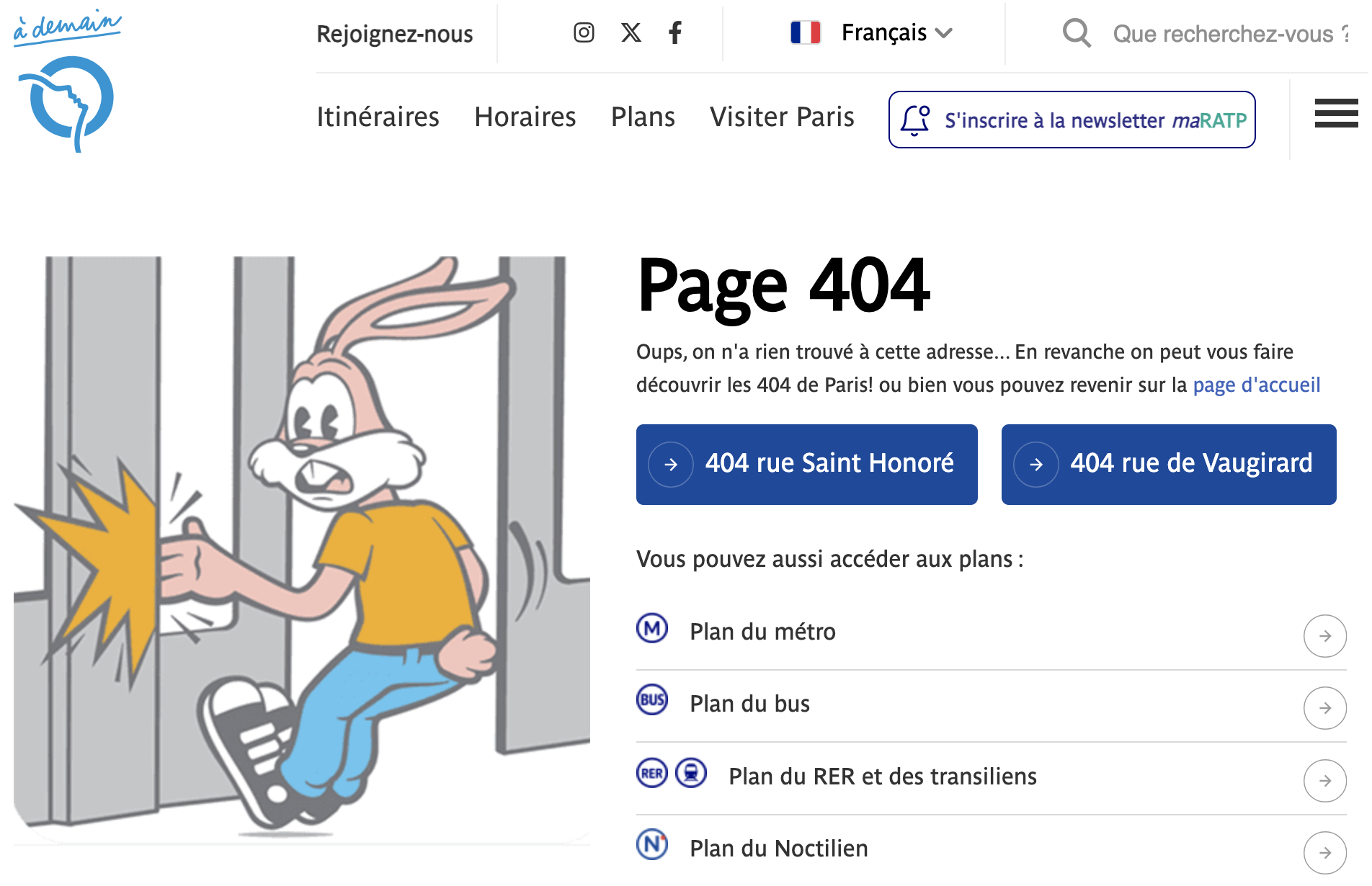Open the Horaires menu

(x=525, y=117)
